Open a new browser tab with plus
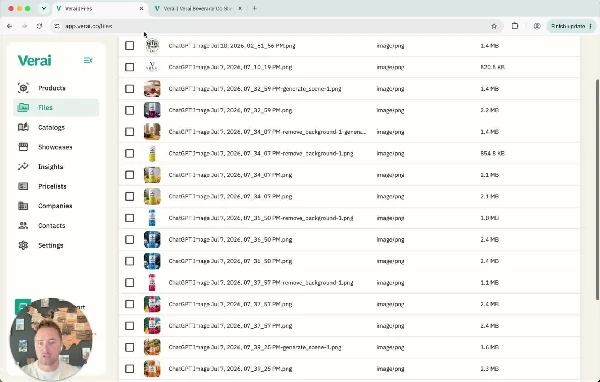 pos(255,8)
